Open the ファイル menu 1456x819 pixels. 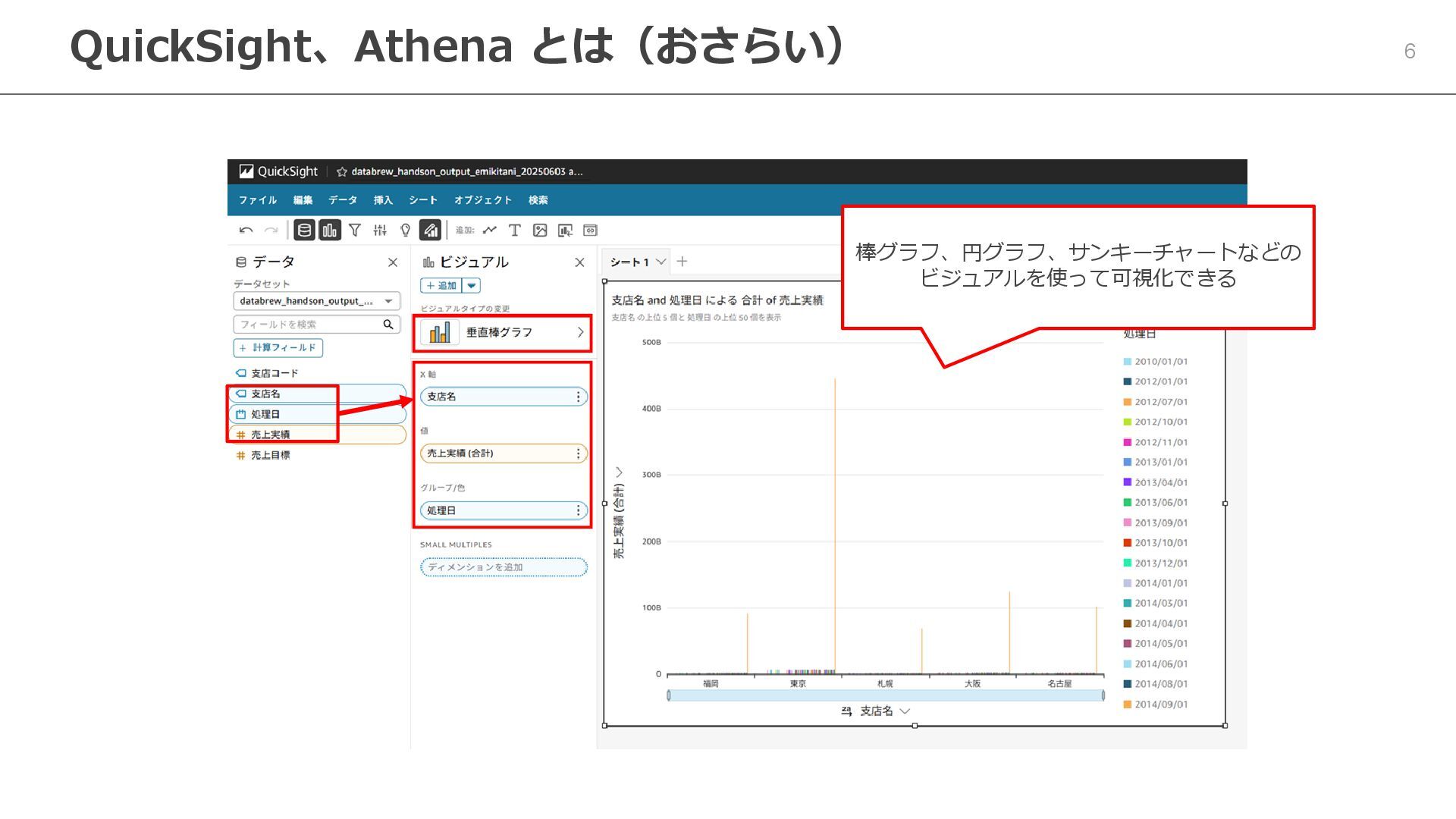[258, 200]
